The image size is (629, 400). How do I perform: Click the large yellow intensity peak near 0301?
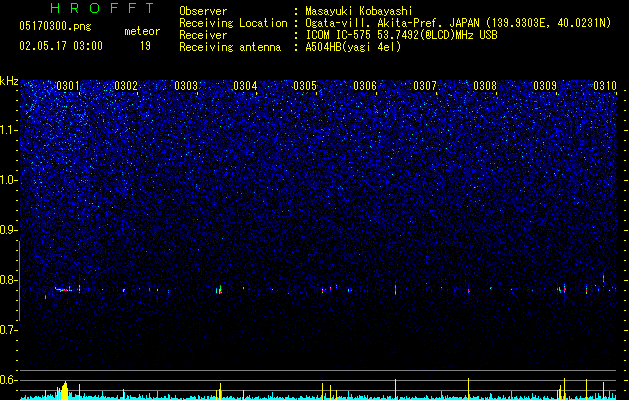[x=65, y=390]
